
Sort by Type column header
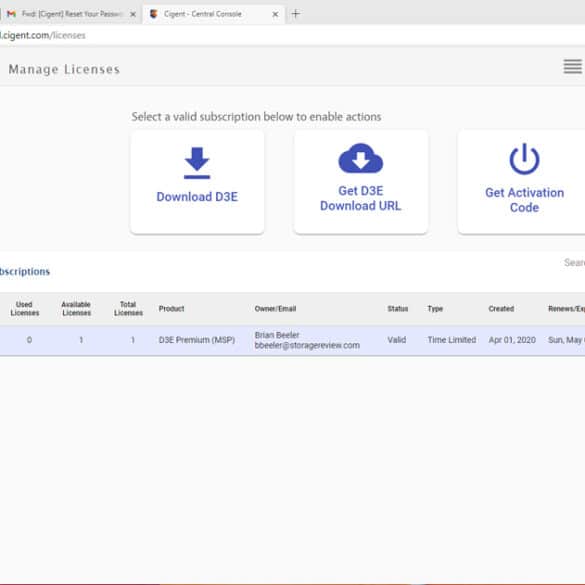coord(435,309)
